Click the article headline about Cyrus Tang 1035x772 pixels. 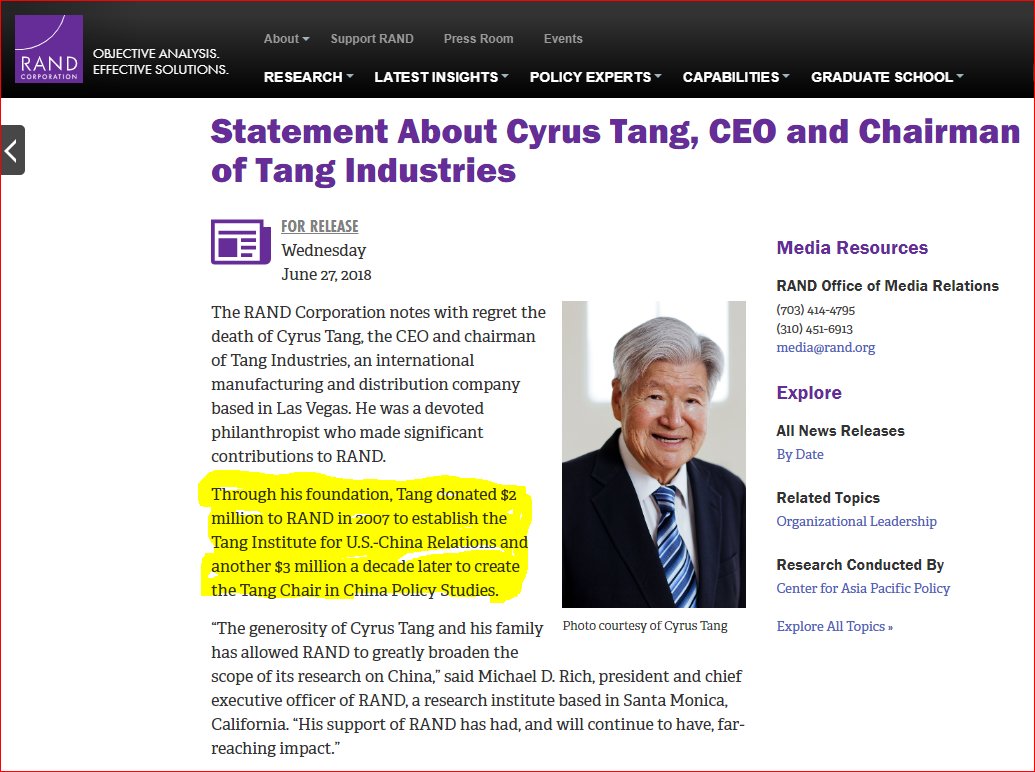[615, 151]
